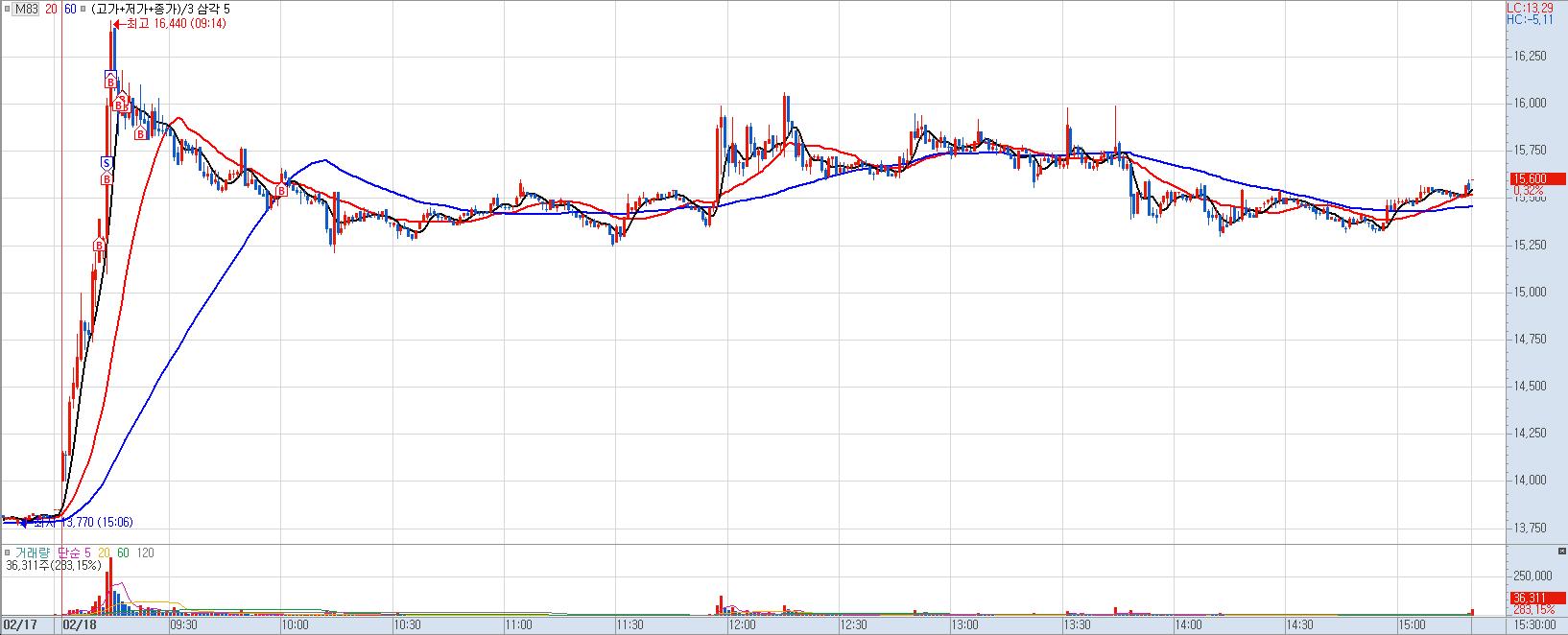The image size is (1568, 635).
Task: Click the 283,15% value on the volume axis
Action: coord(1532,609)
